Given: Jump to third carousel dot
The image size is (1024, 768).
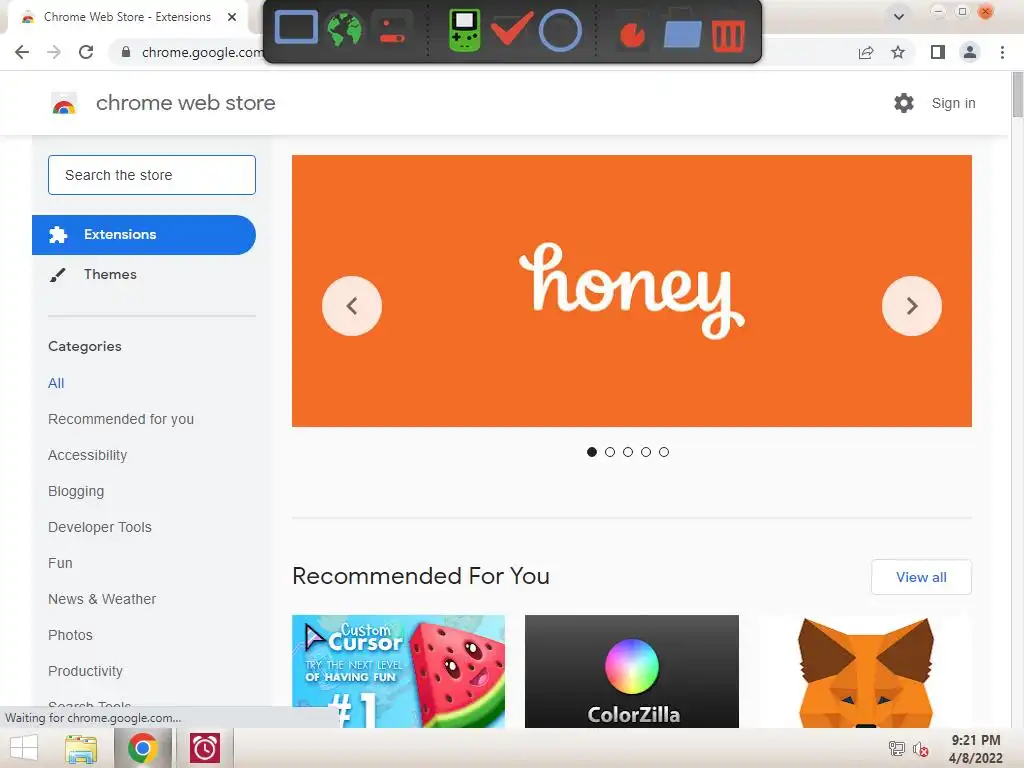Looking at the screenshot, I should point(628,452).
